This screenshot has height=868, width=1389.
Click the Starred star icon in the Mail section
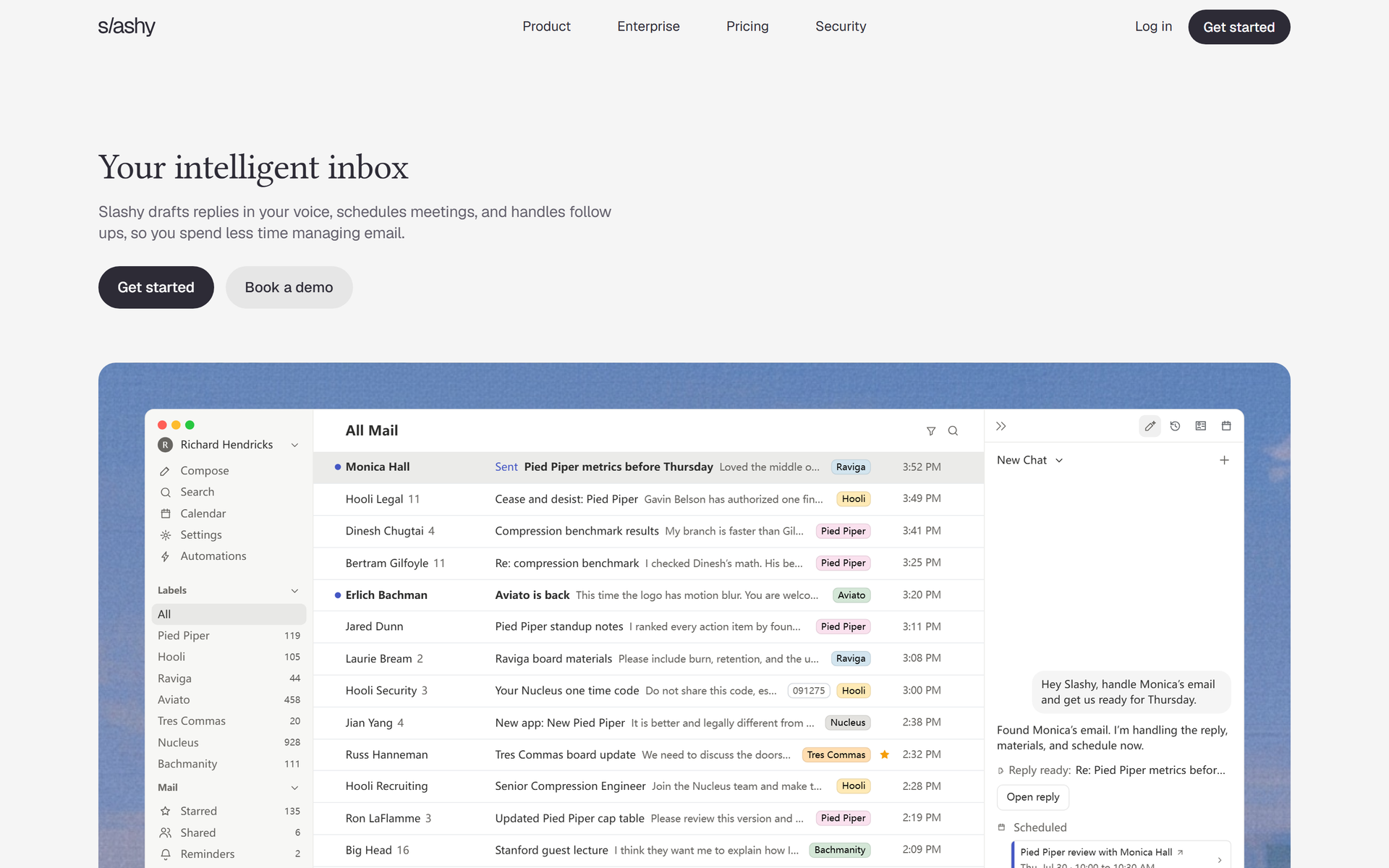(x=166, y=812)
